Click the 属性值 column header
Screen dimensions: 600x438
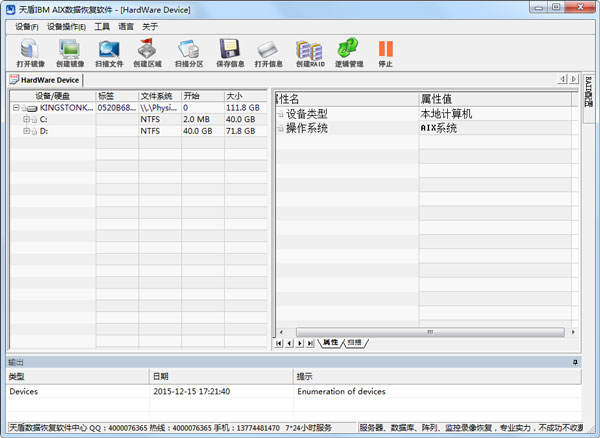point(495,99)
